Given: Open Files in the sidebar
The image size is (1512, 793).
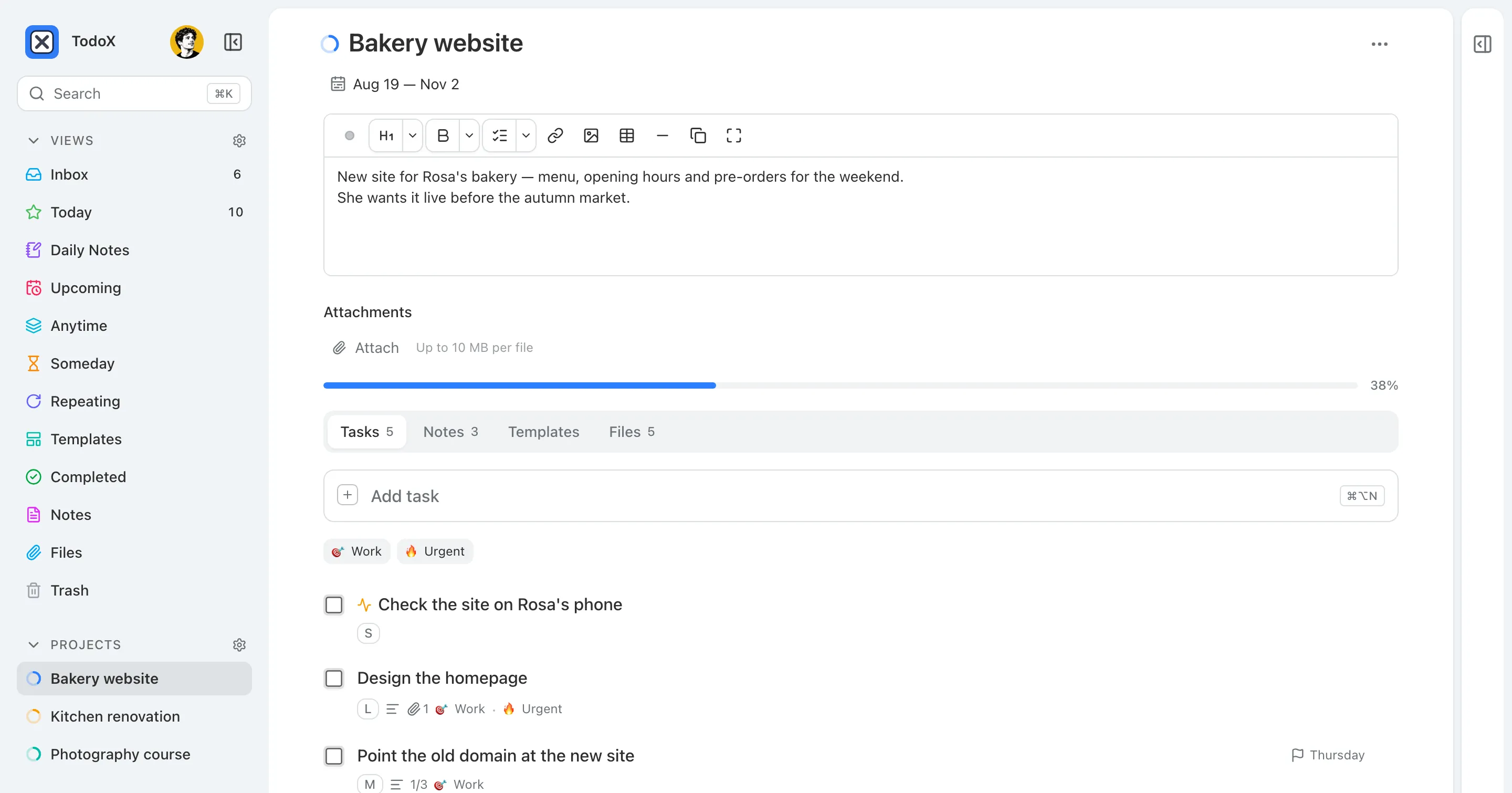Looking at the screenshot, I should point(134,553).
